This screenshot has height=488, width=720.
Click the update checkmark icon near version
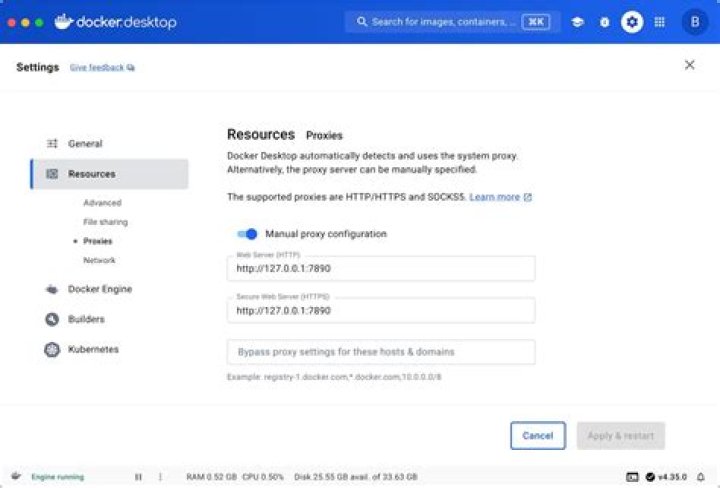[650, 477]
